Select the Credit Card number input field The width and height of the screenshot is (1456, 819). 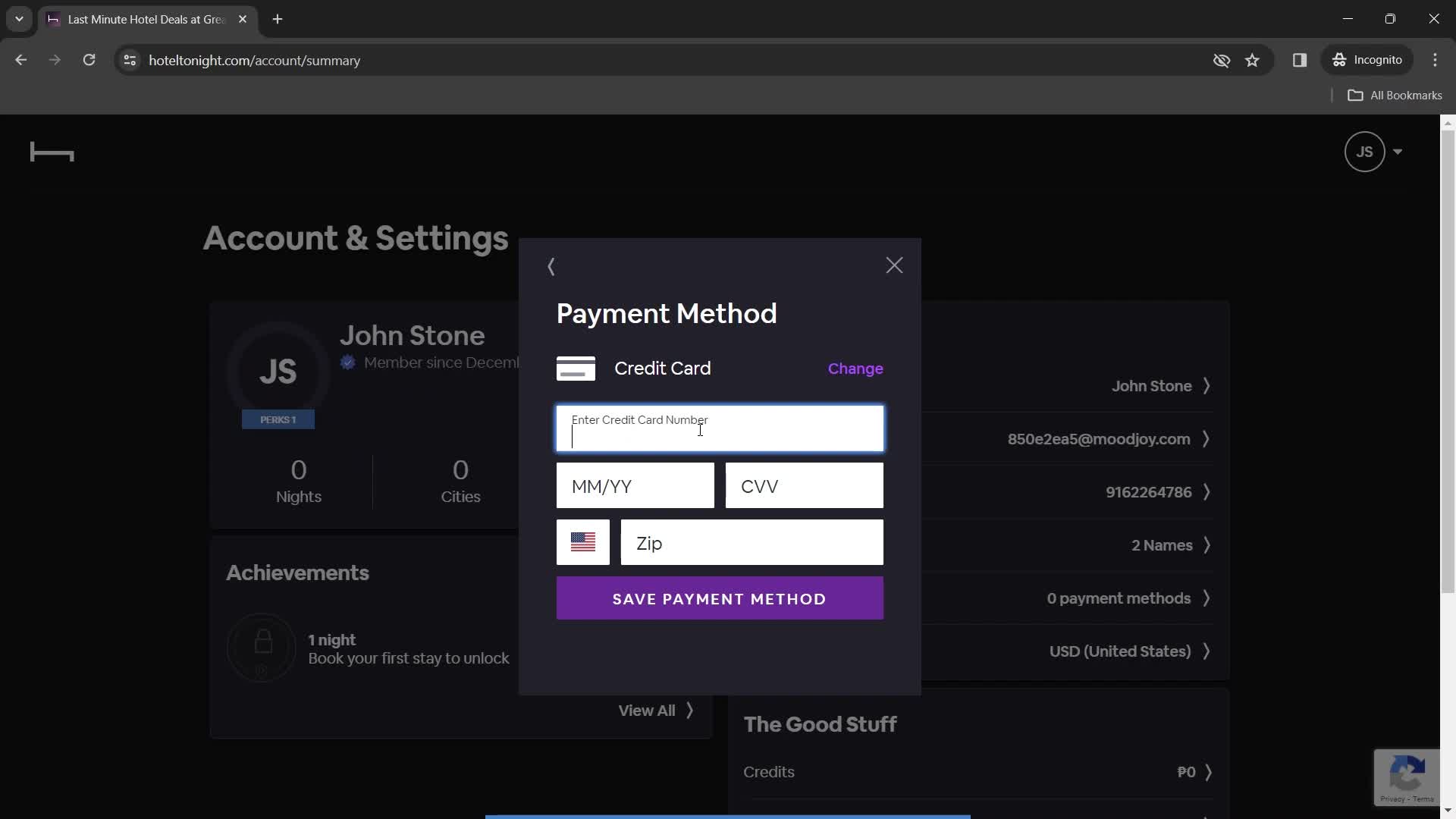[x=720, y=428]
